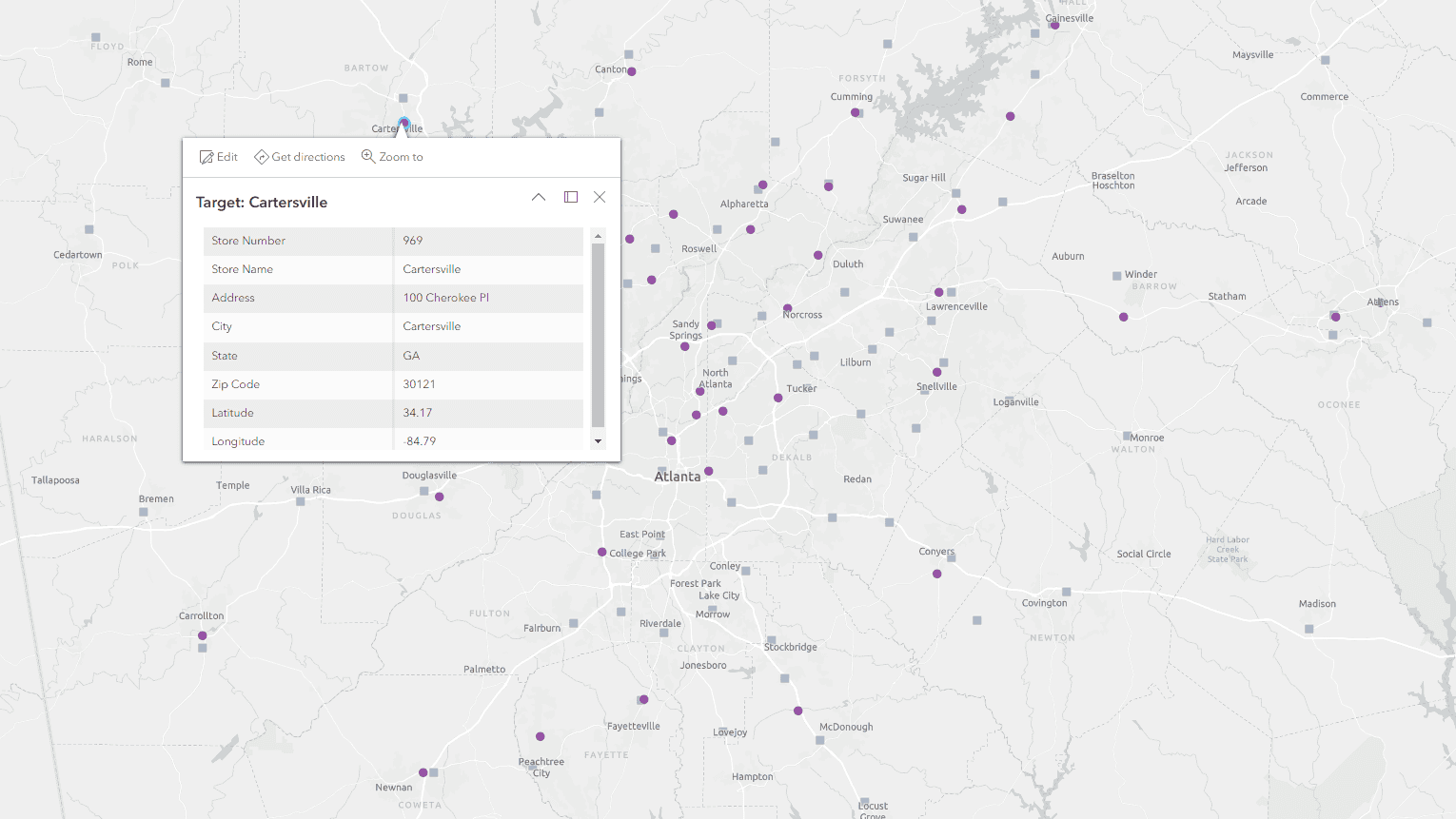Select the purple marker at Douglasville

439,497
